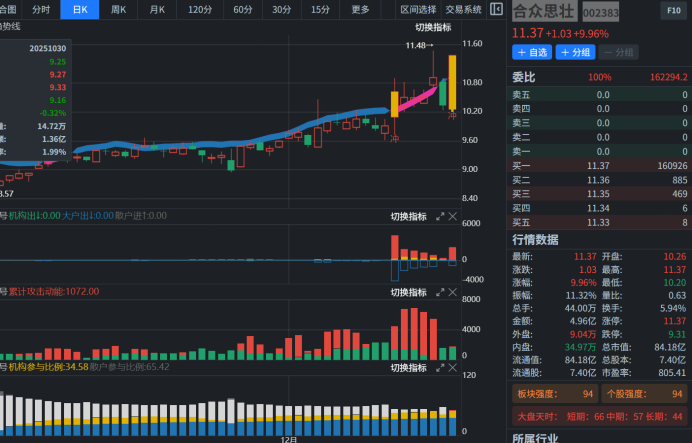Select the 周K weekly chart tab
Image resolution: width=692 pixels, height=443 pixels.
(119, 9)
